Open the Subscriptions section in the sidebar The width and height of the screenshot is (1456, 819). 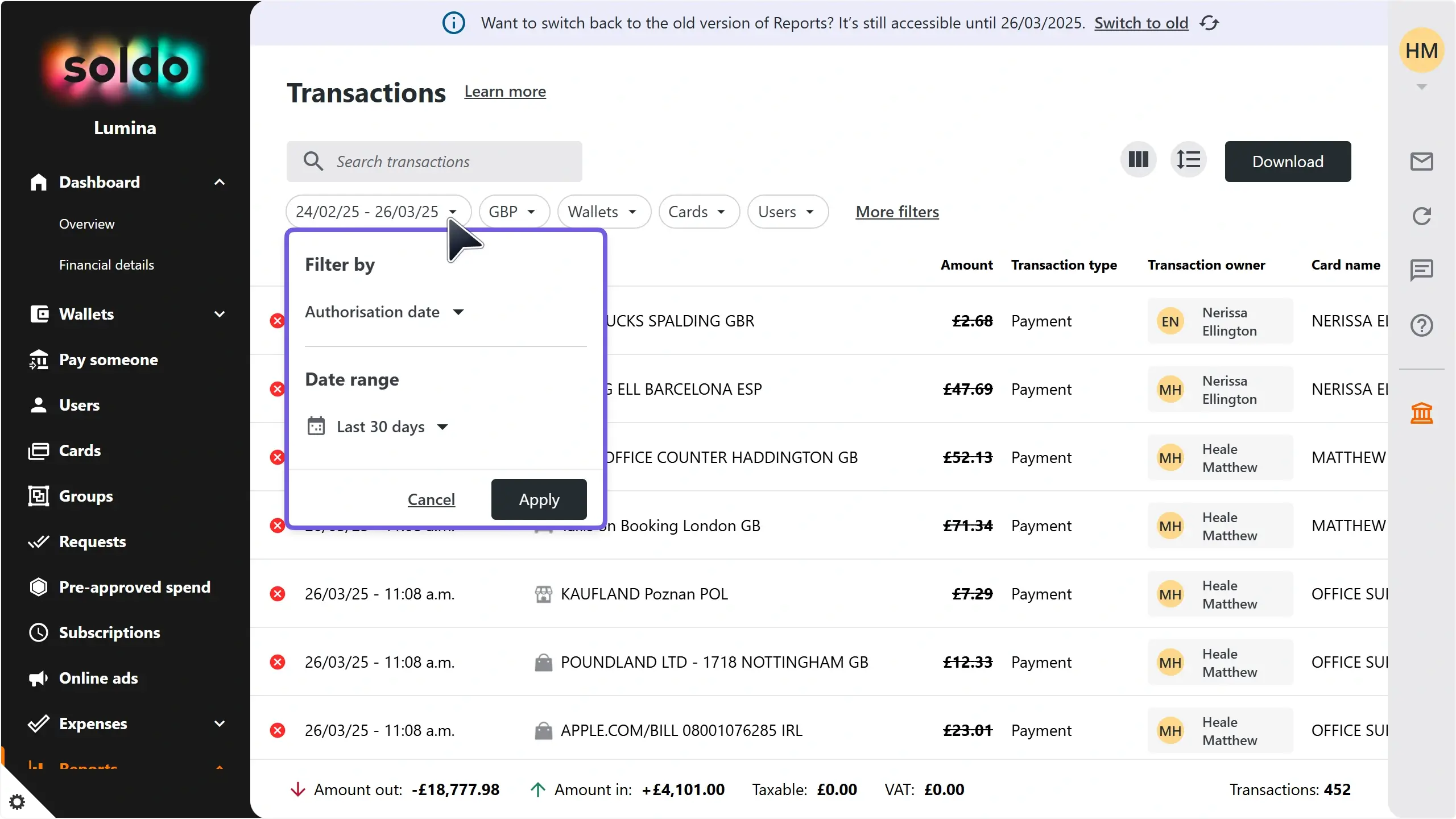[108, 632]
